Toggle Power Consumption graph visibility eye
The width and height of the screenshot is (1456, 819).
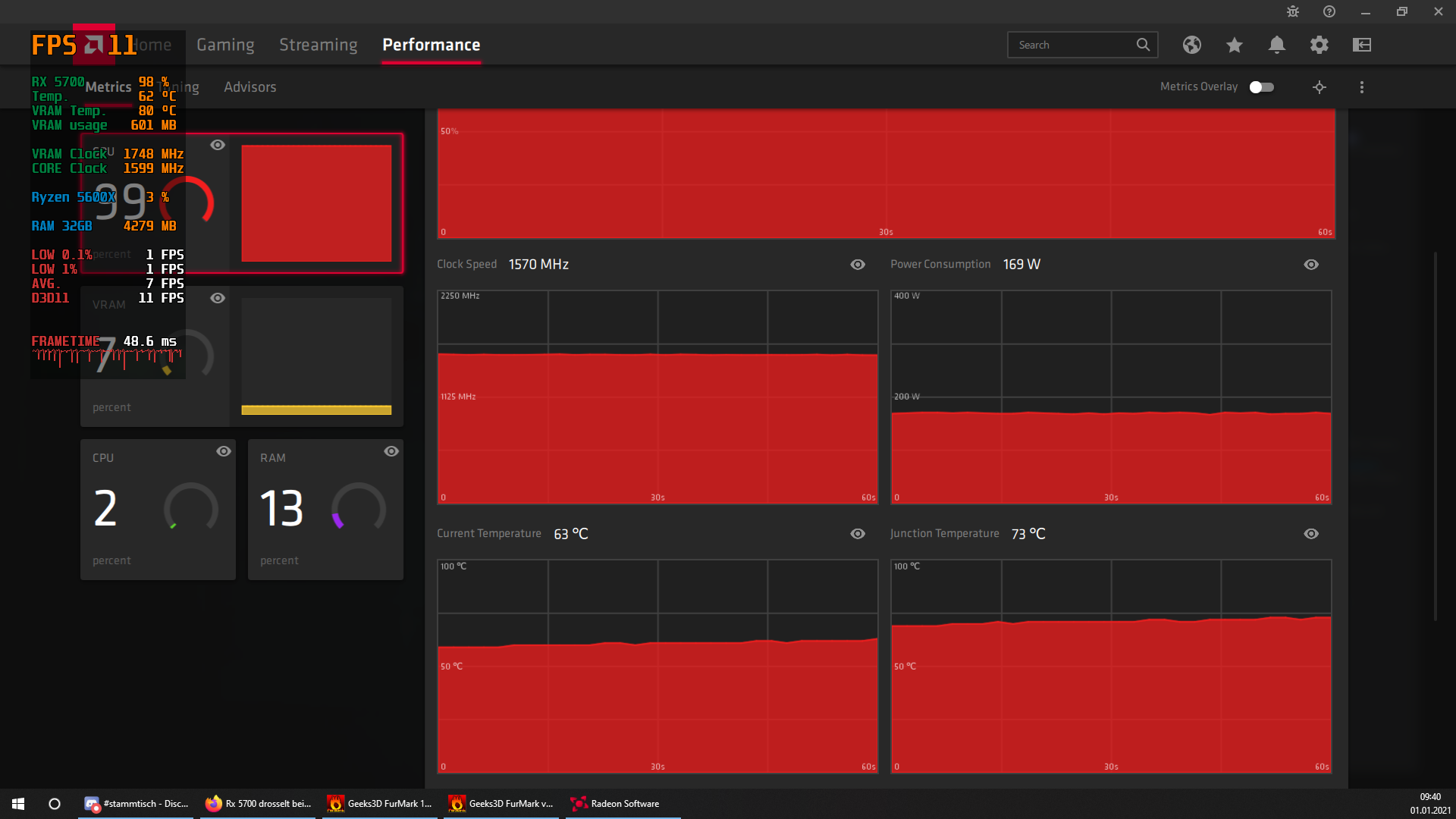pos(1310,265)
